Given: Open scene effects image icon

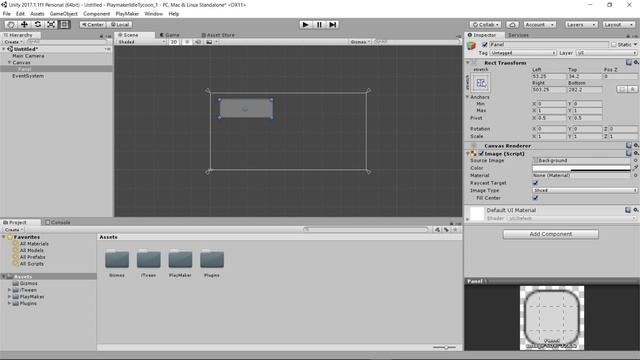Looking at the screenshot, I should (x=209, y=42).
